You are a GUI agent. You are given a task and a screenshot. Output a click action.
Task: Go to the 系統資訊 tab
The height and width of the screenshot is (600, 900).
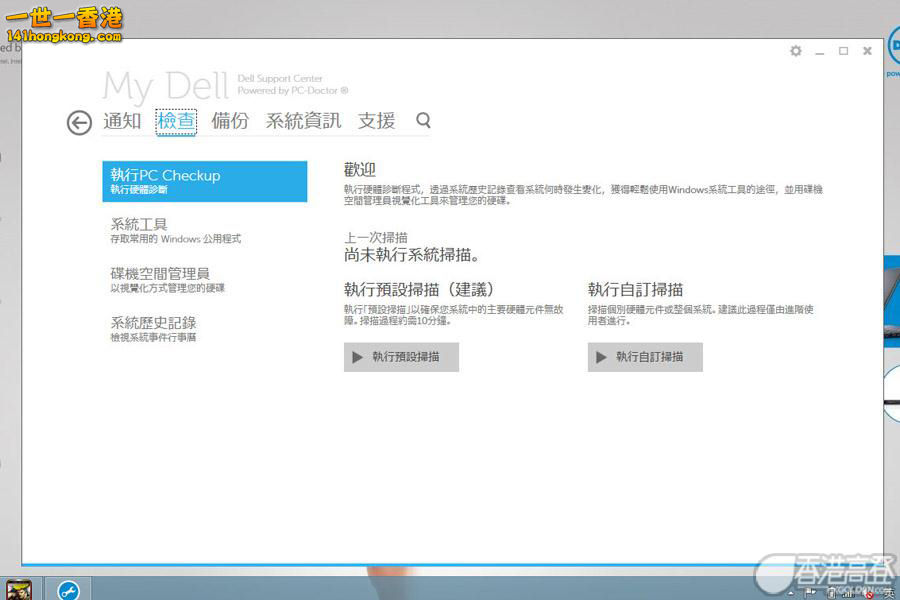coord(303,121)
